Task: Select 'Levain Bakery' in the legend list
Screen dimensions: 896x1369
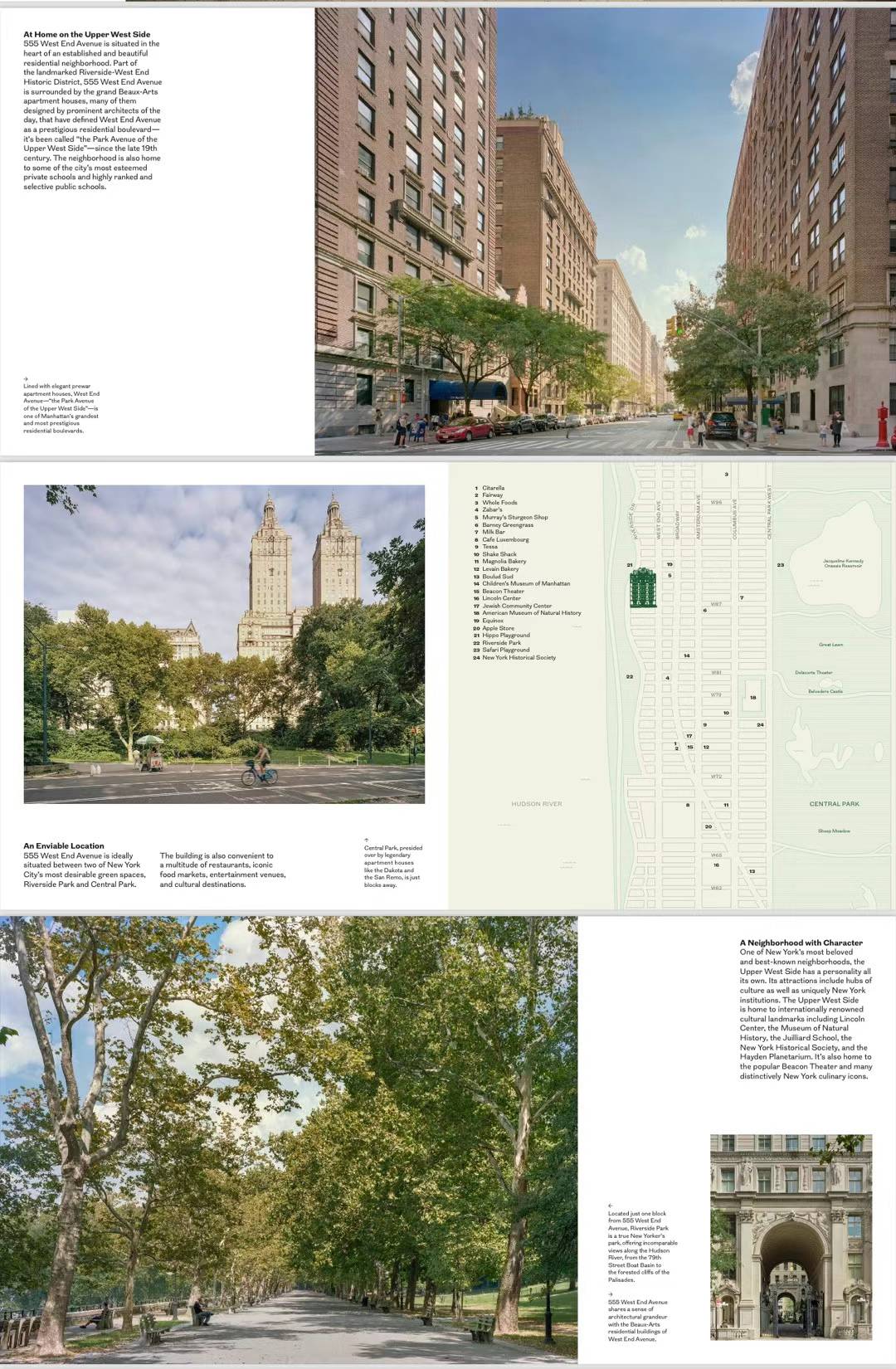Action: (500, 569)
